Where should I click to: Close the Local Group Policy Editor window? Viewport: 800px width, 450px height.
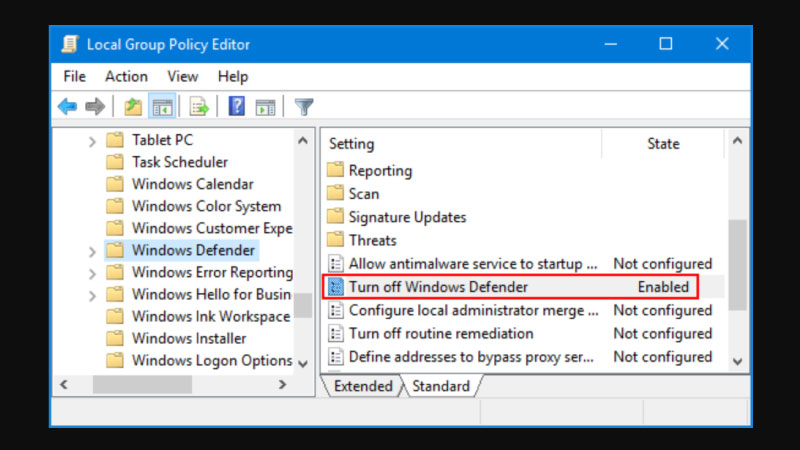(722, 44)
